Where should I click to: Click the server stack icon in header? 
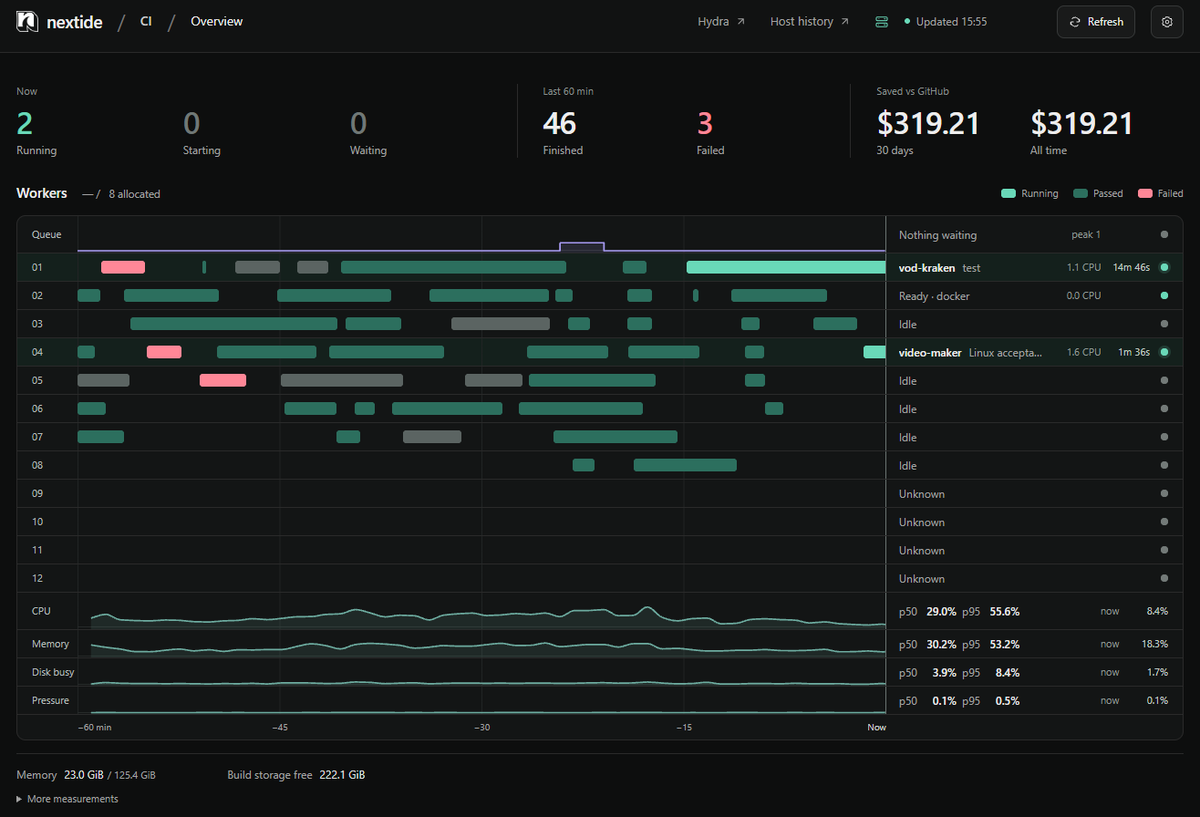881,21
